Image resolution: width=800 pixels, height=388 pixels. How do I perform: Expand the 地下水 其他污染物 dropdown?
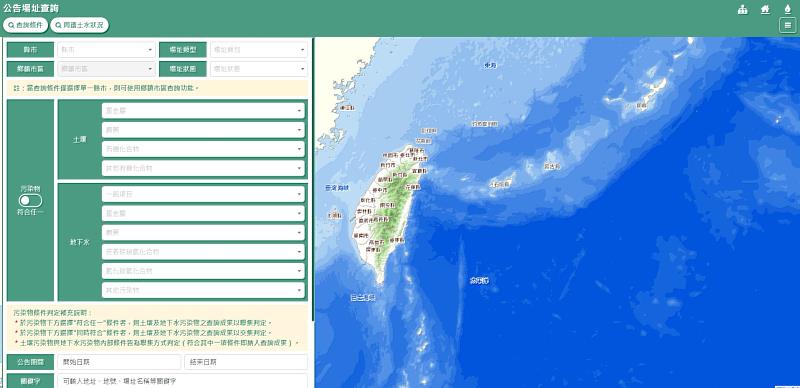(x=203, y=290)
